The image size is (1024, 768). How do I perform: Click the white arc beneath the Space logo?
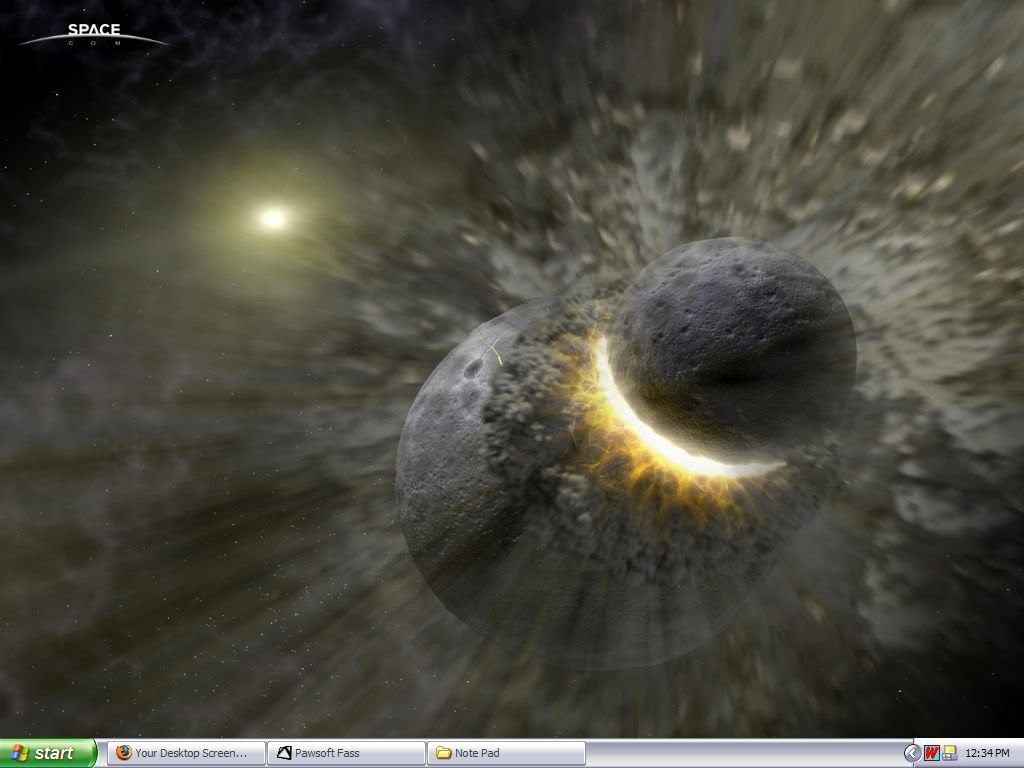coord(94,40)
